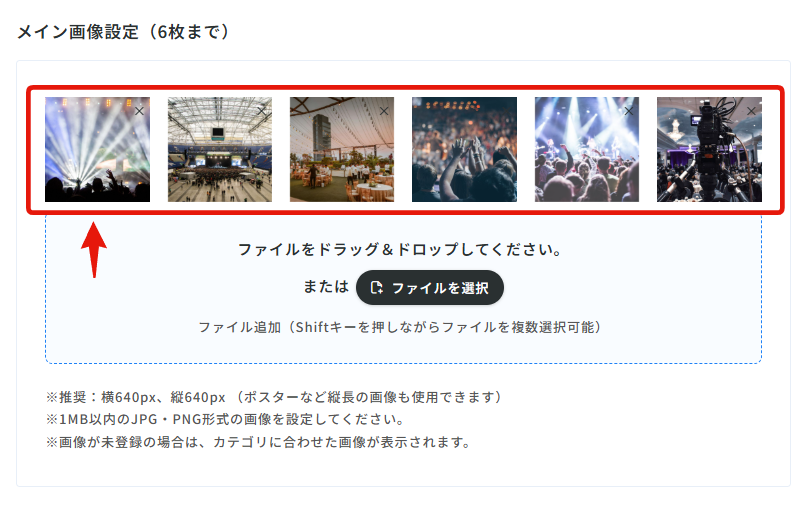This screenshot has height=520, width=810.
Task: Delete the band concert crowd photo
Action: pyautogui.click(x=629, y=111)
